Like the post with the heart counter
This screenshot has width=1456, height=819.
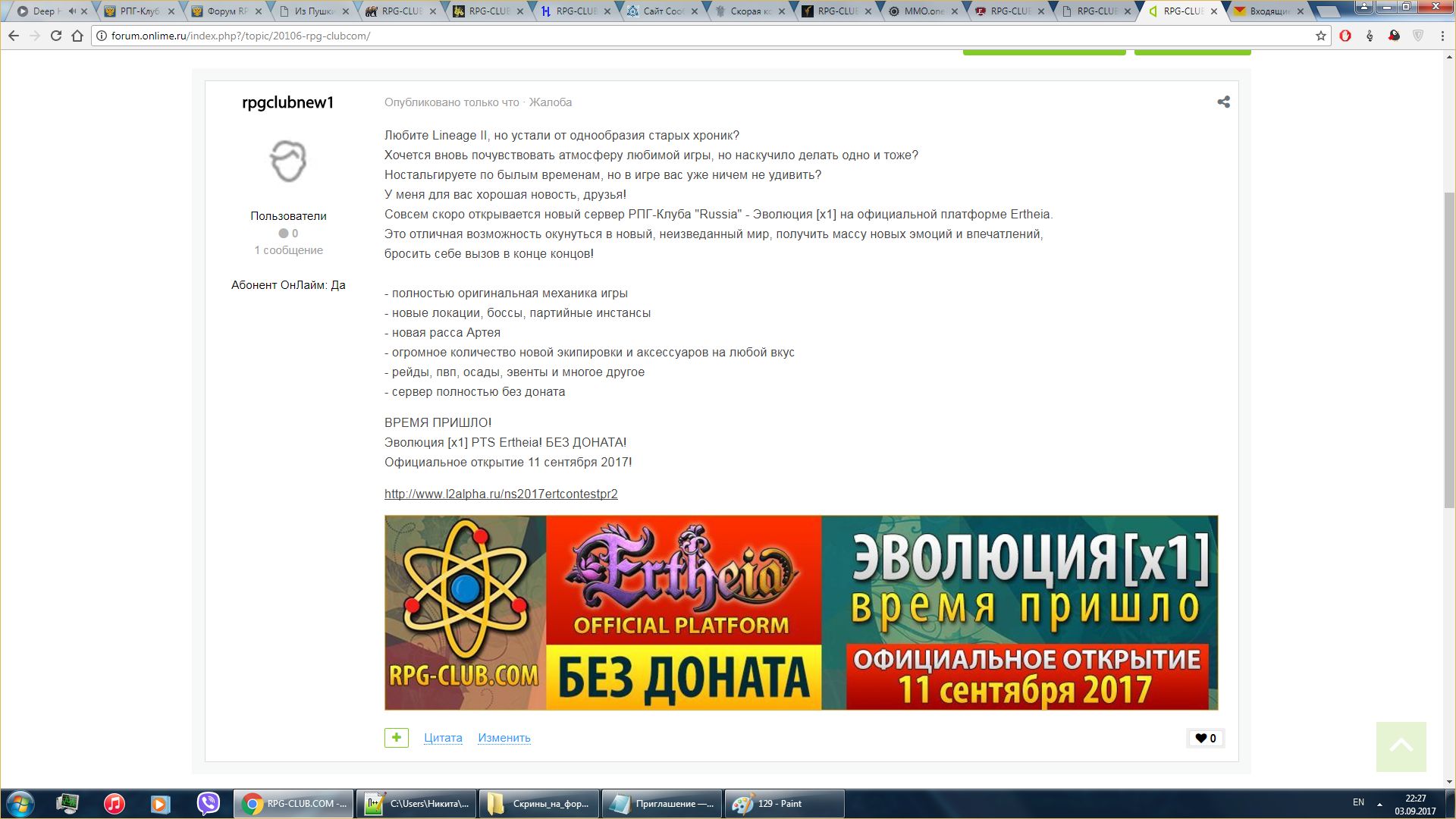coord(1206,738)
